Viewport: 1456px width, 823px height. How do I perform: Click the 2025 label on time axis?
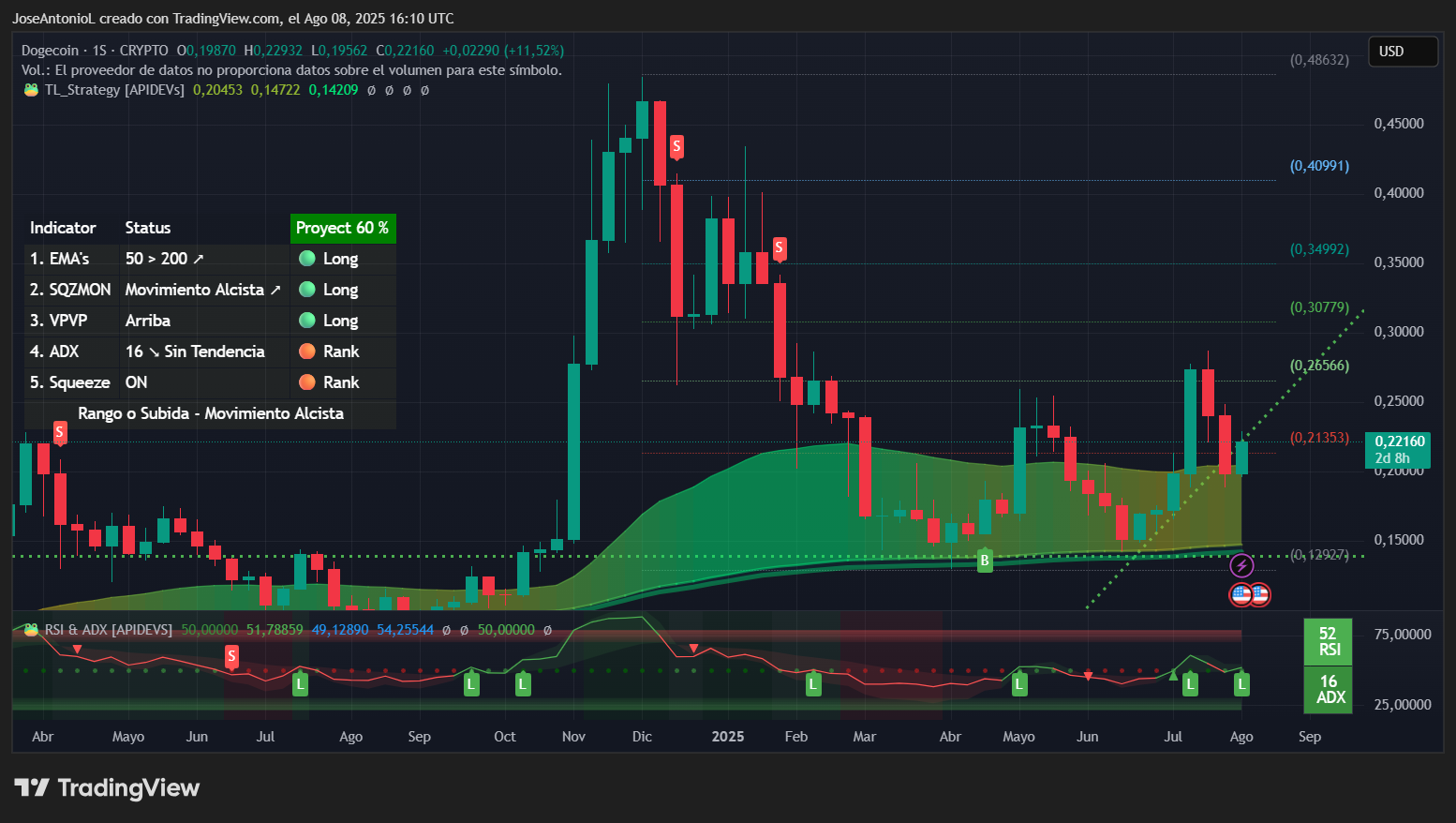[728, 737]
